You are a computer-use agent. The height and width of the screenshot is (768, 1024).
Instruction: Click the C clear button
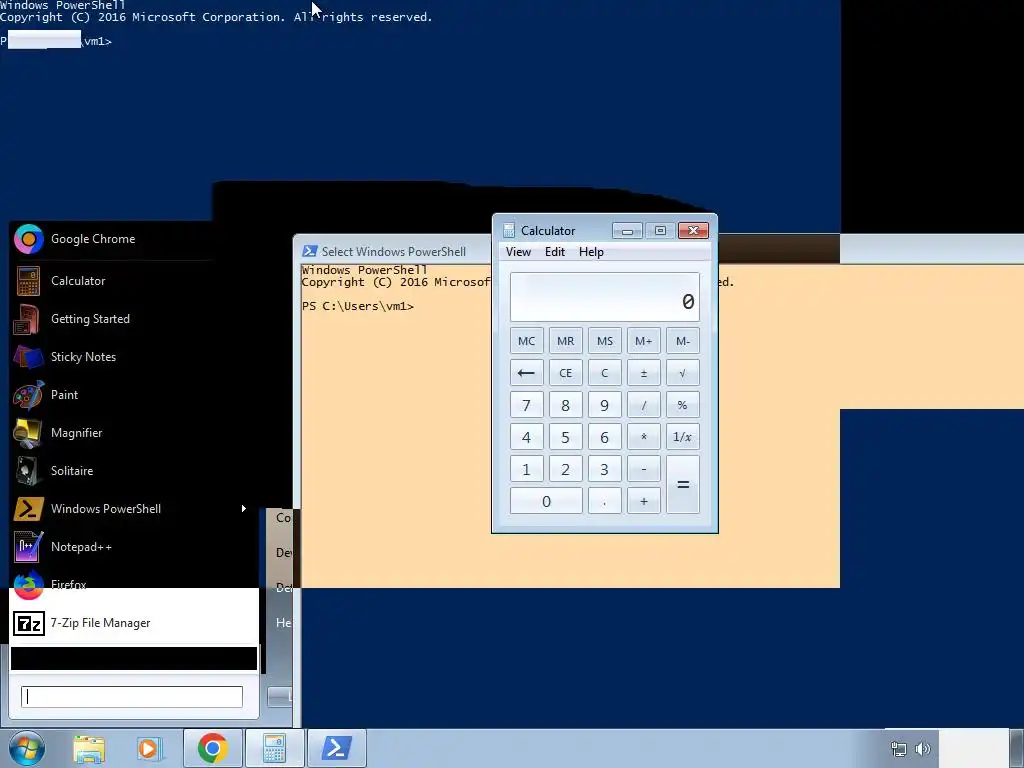pos(605,373)
